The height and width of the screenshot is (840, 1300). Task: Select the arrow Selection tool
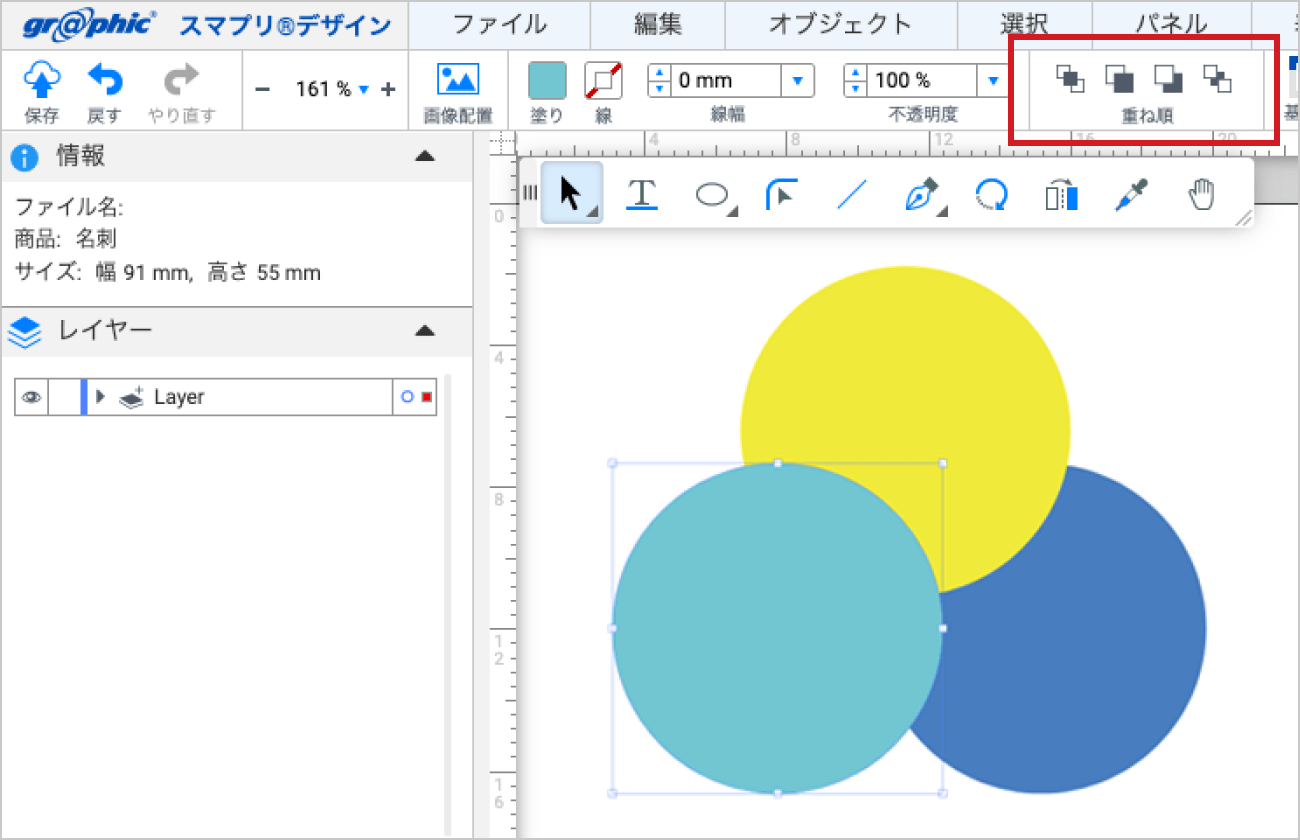coord(571,193)
